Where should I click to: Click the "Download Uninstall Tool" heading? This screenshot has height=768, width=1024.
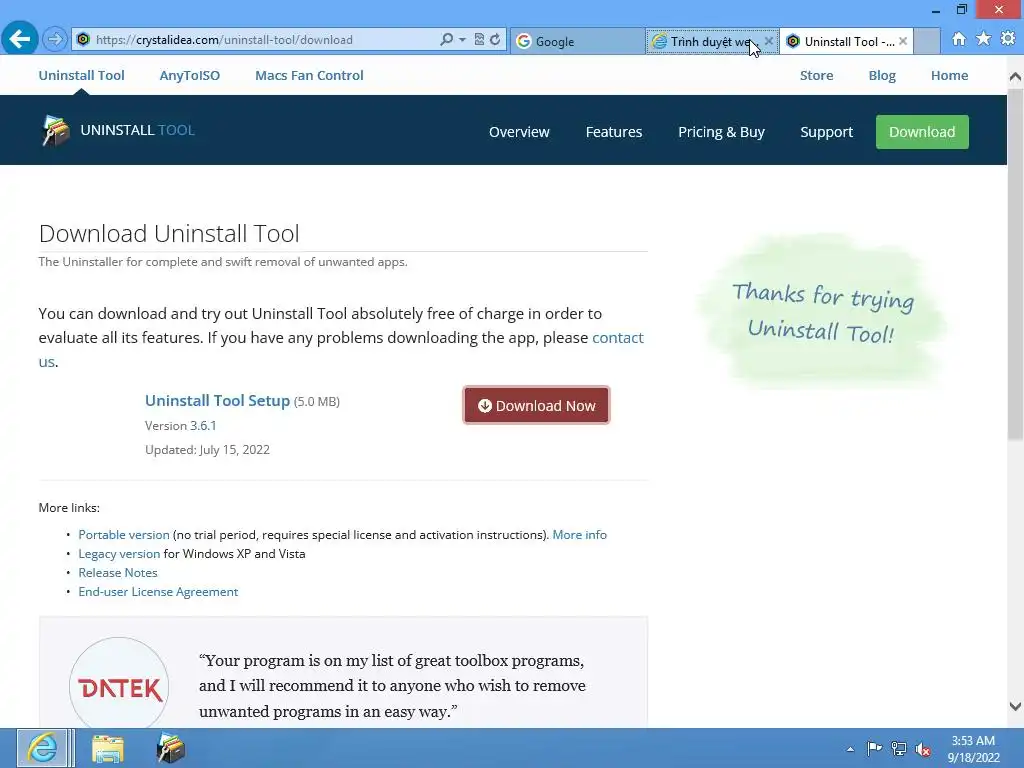coord(169,234)
